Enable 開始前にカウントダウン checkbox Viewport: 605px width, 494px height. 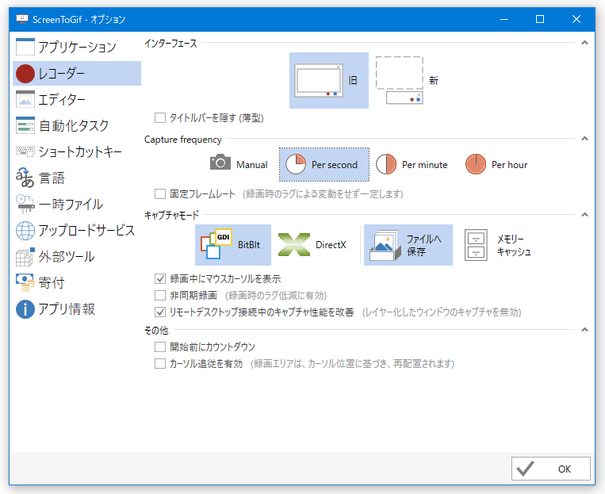pos(160,347)
